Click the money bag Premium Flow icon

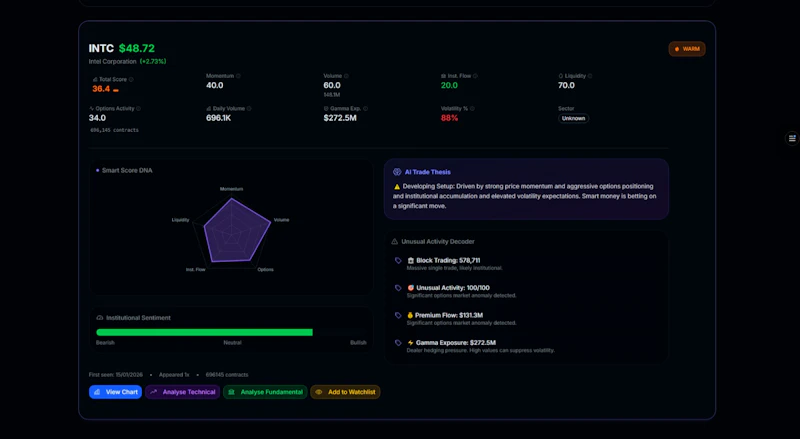pyautogui.click(x=410, y=315)
